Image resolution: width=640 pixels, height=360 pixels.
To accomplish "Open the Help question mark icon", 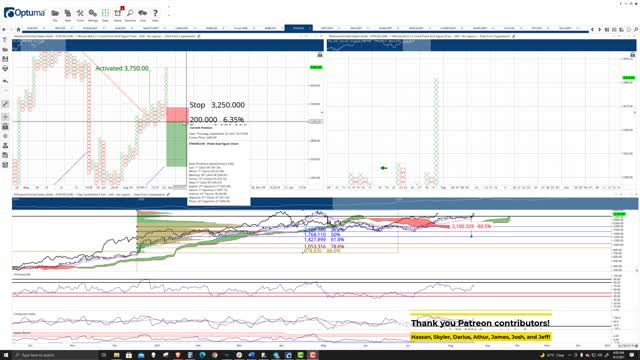I will click(x=155, y=14).
